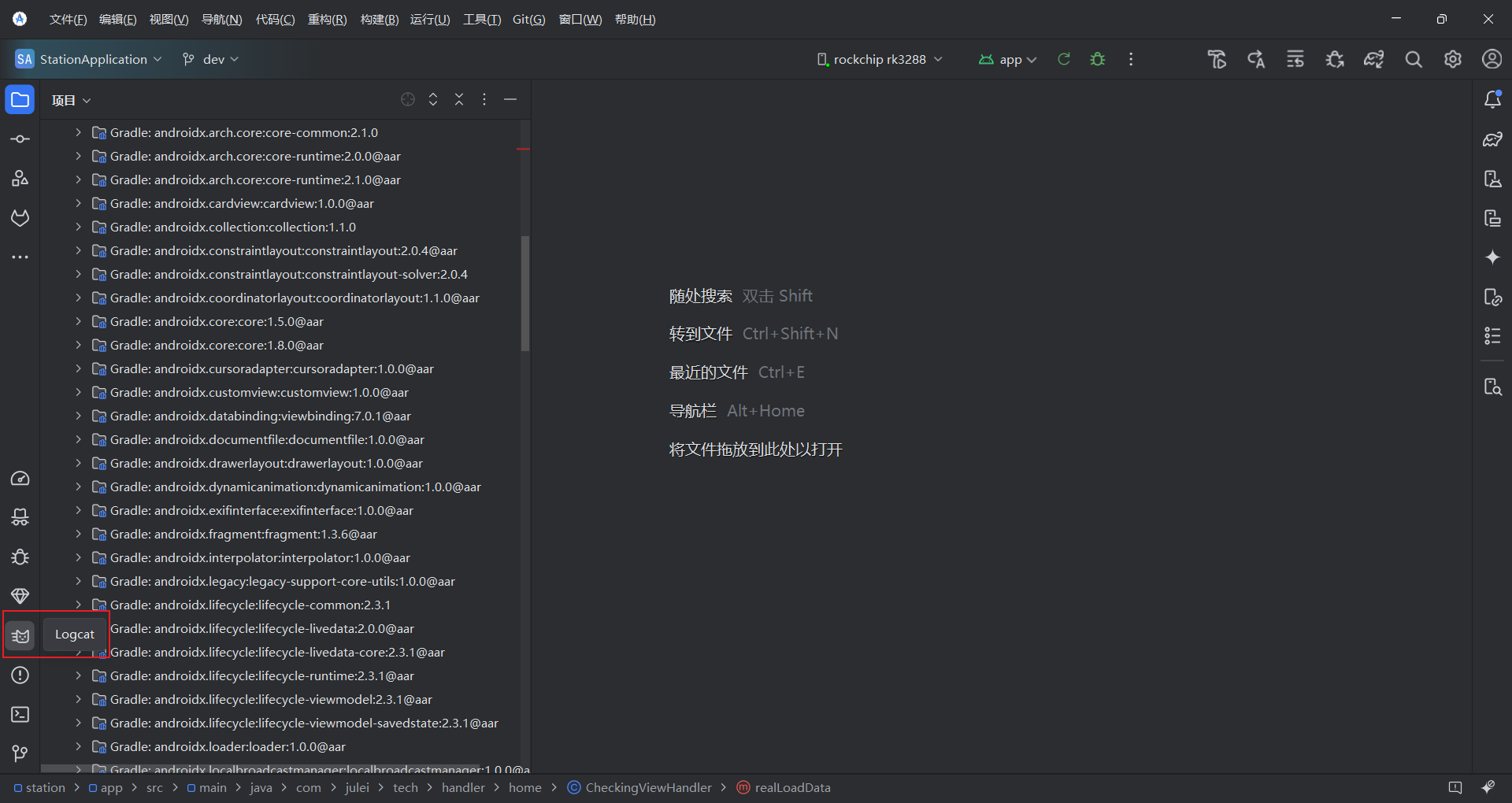Open the Git(G) menu

coord(528,20)
